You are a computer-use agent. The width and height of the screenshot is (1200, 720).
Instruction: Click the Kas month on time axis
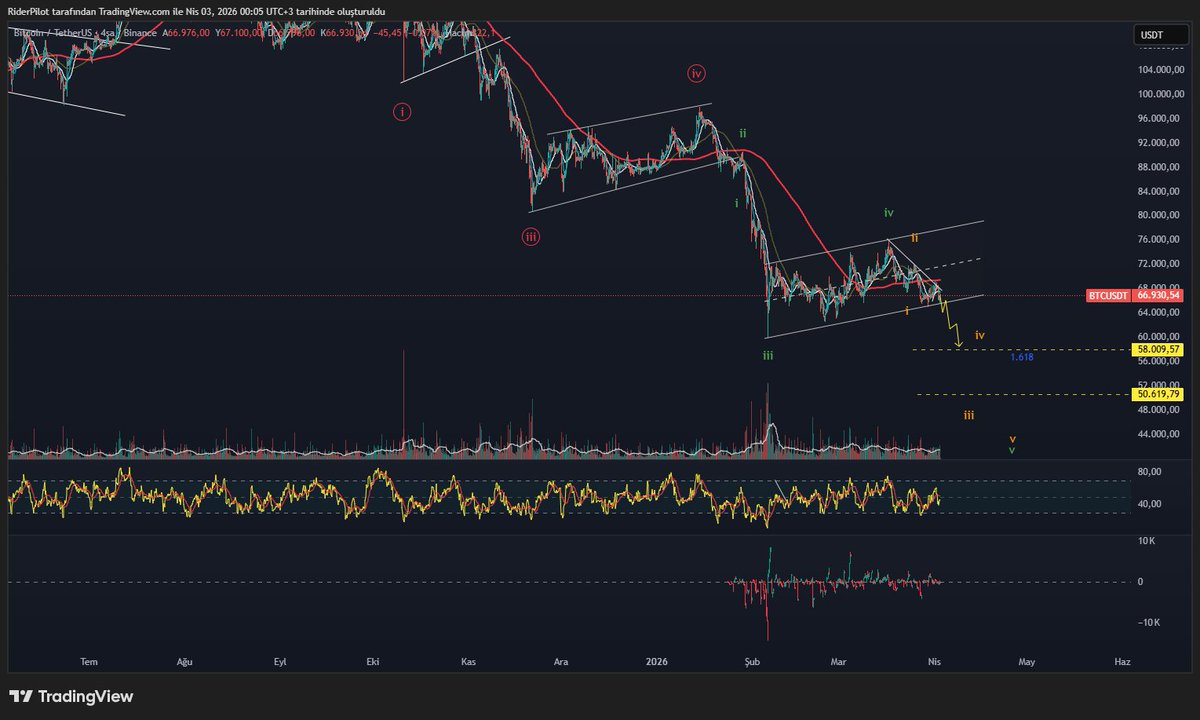pyautogui.click(x=468, y=662)
